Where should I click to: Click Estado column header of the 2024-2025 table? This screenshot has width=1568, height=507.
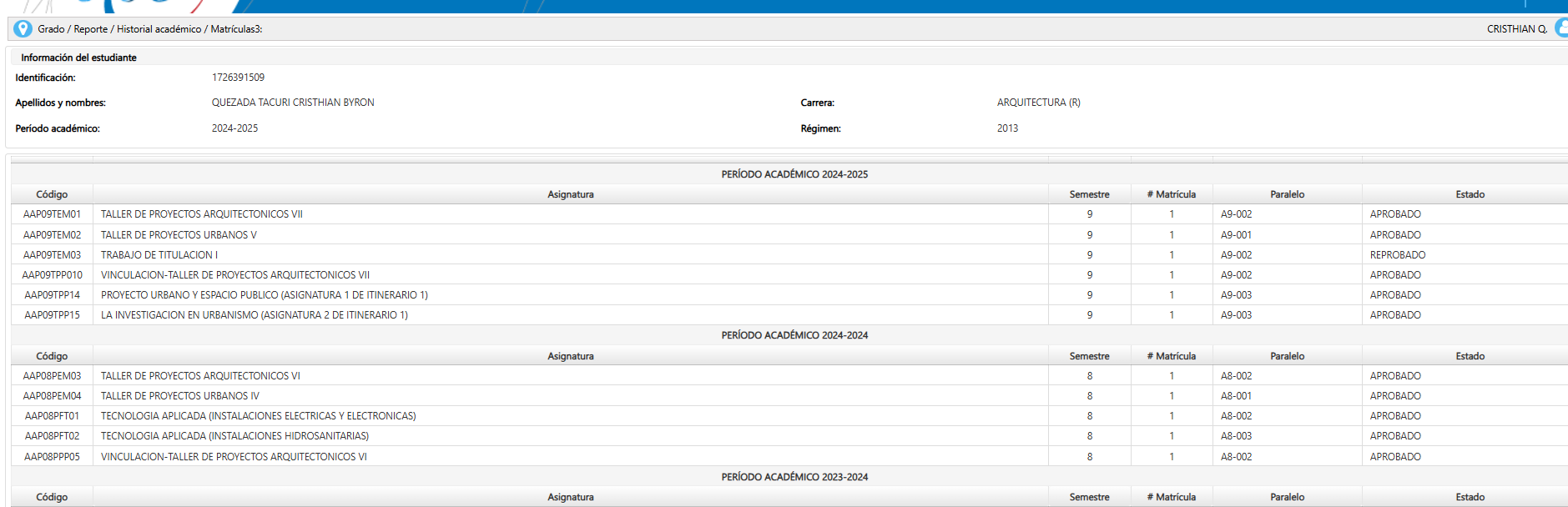[x=1470, y=194]
